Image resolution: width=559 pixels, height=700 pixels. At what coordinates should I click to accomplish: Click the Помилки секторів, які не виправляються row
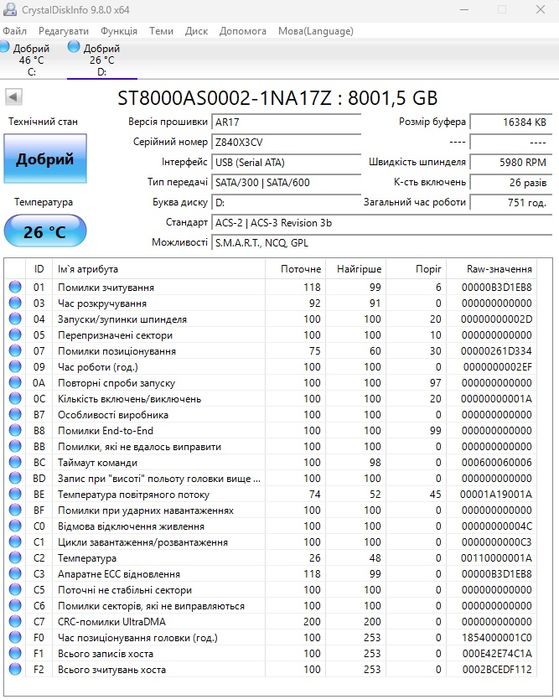coord(272,605)
